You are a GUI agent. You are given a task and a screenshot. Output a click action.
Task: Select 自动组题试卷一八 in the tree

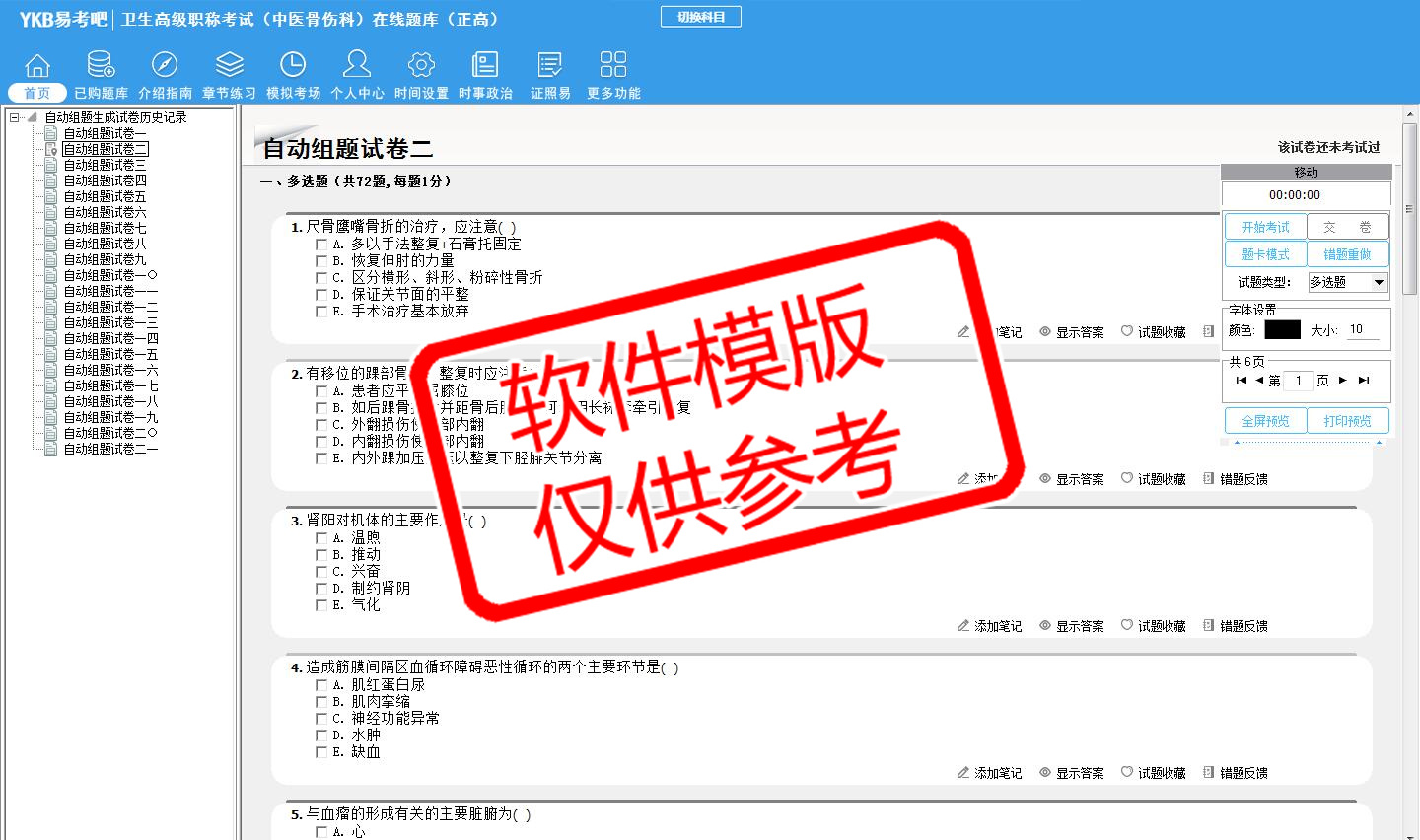pyautogui.click(x=110, y=401)
